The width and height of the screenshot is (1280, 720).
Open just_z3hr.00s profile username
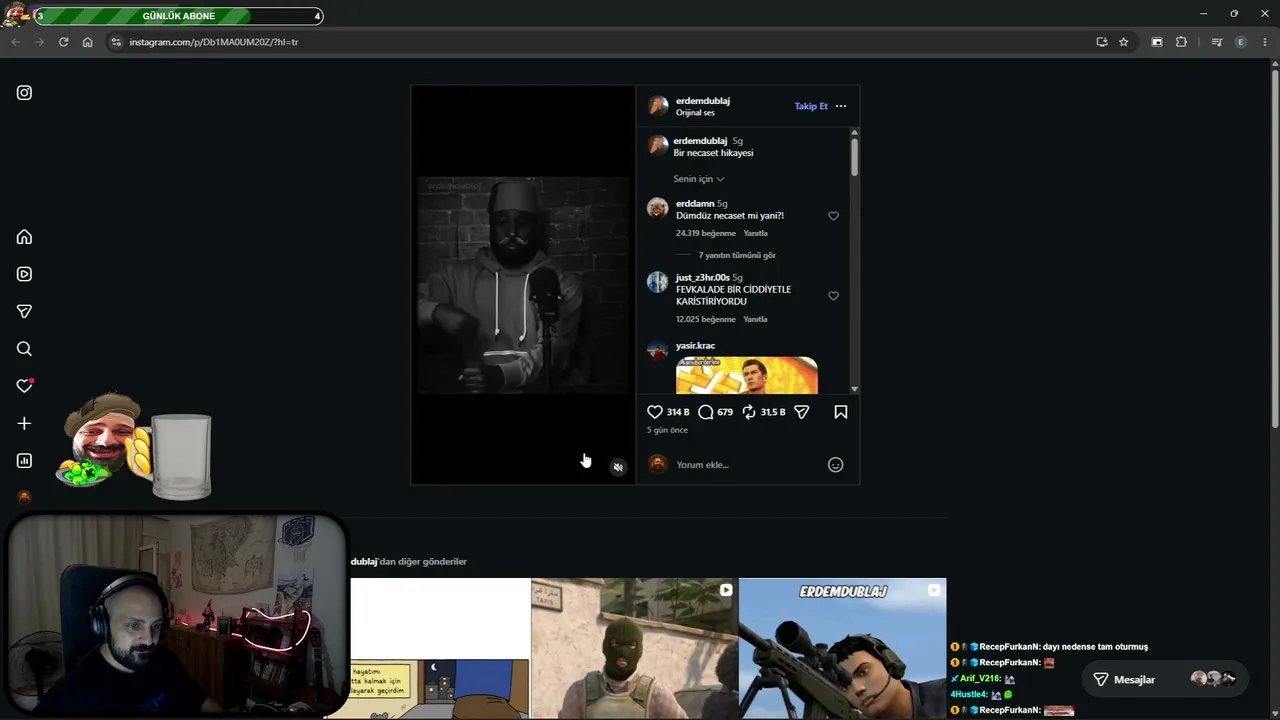[x=703, y=277]
